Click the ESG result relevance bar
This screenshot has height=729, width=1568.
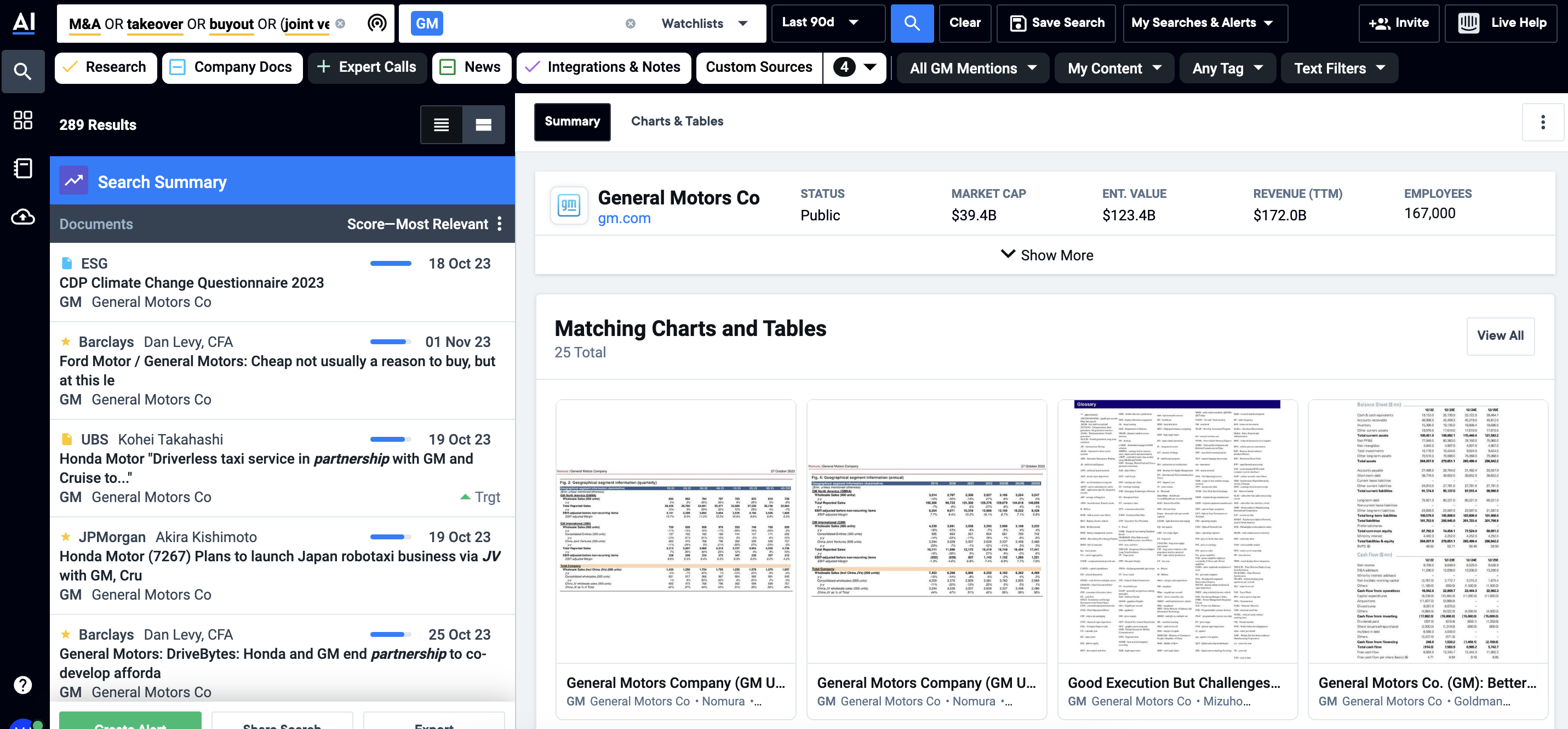[x=391, y=264]
